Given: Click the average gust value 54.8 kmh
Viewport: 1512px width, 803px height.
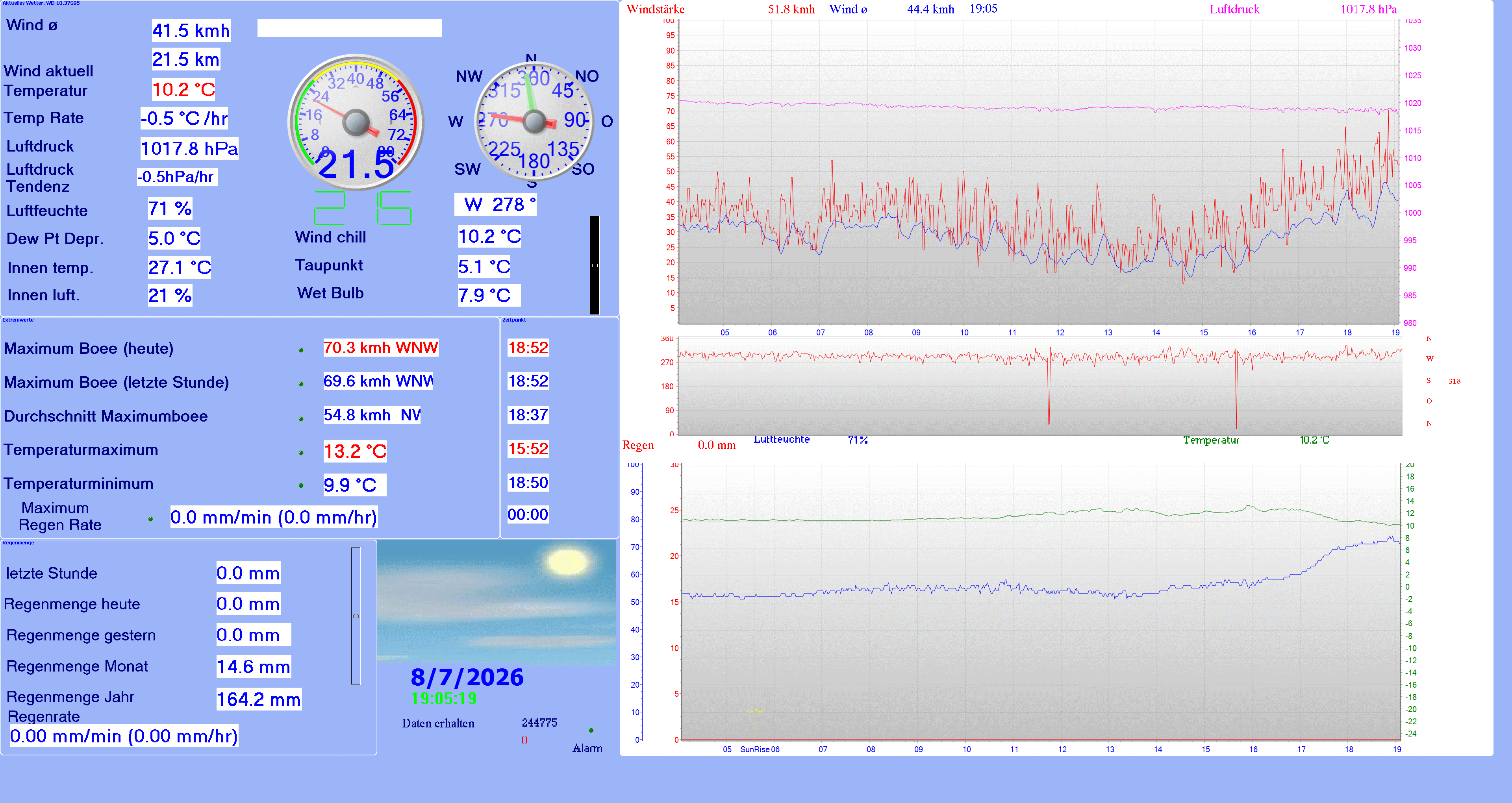Looking at the screenshot, I should [x=372, y=415].
